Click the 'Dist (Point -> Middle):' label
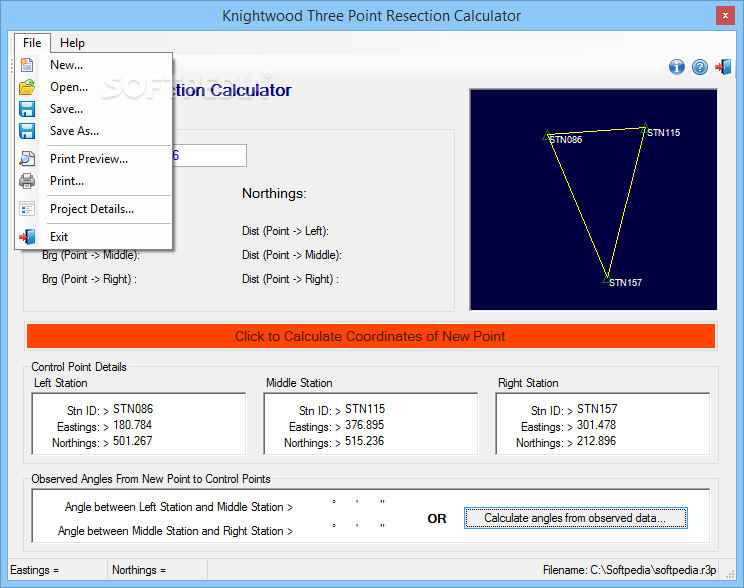Viewport: 744px width, 588px height. [x=292, y=255]
